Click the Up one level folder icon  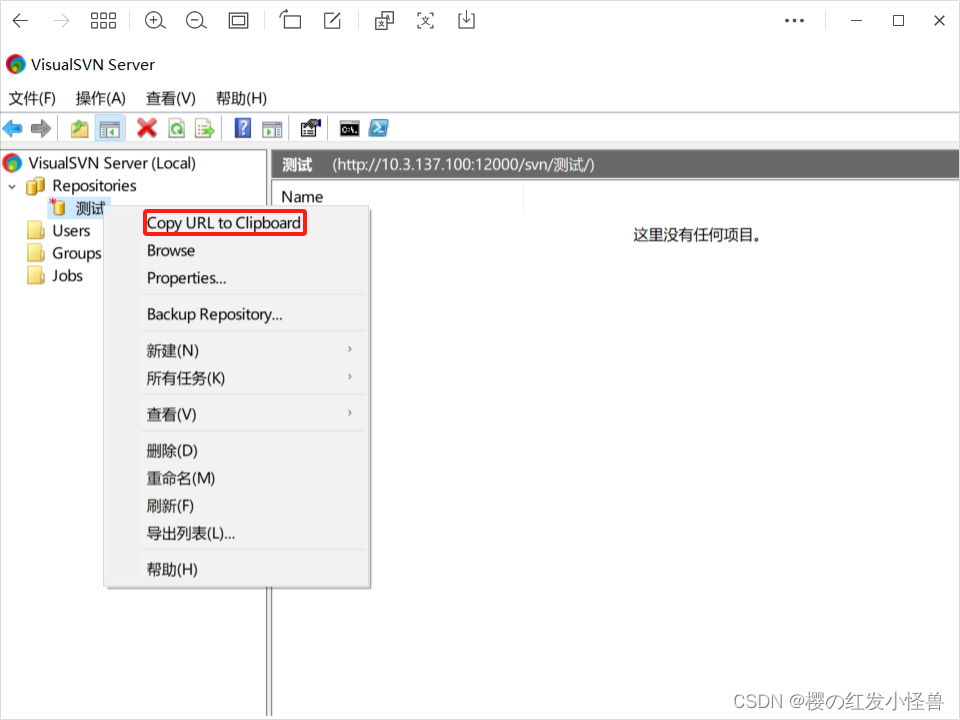tap(80, 129)
